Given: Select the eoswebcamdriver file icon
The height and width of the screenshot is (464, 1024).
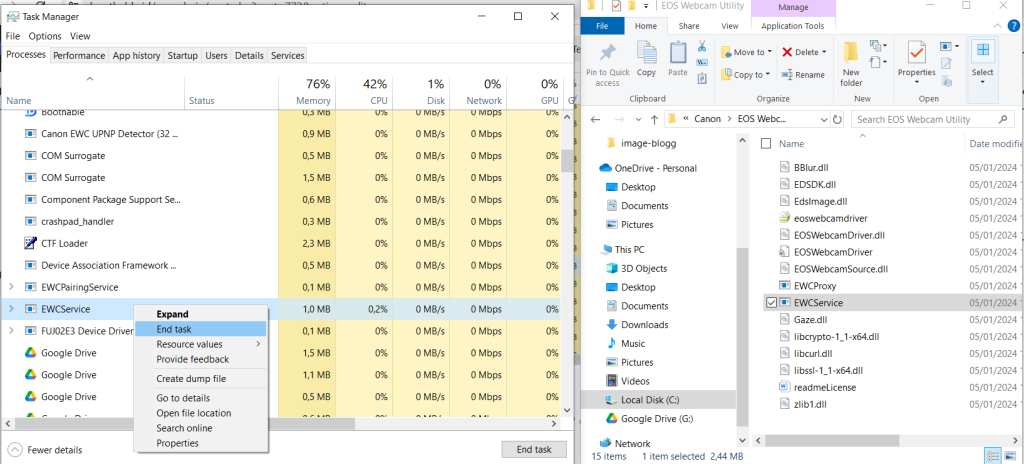Looking at the screenshot, I should tap(785, 218).
